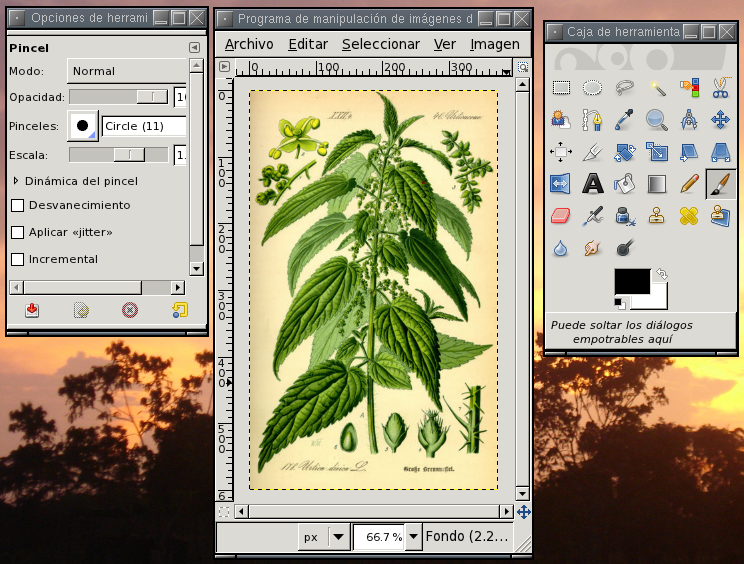
Task: Select the Free Select lasso tool
Action: tap(624, 88)
